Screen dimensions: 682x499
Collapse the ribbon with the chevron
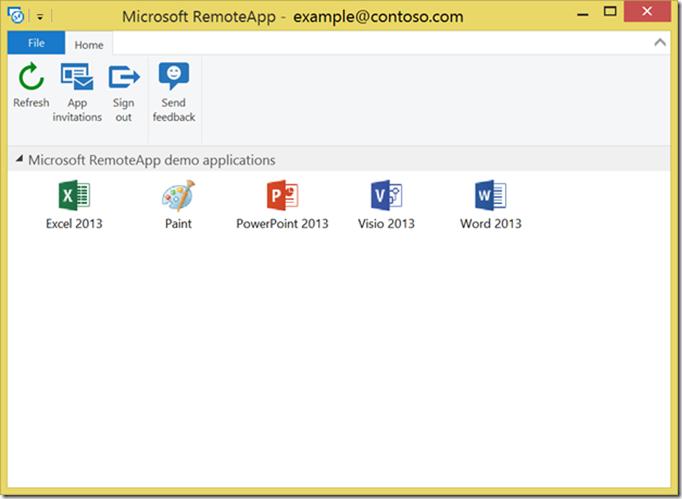click(x=660, y=42)
